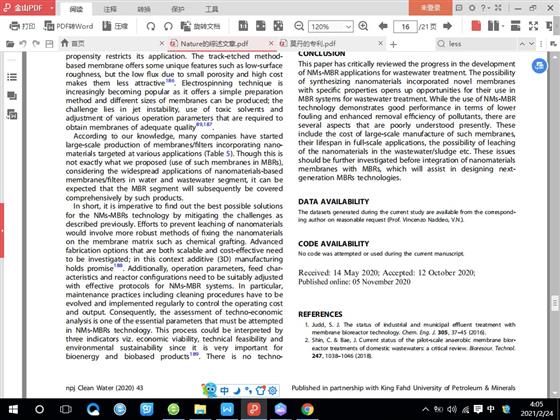Open the Windows Start menu

(13, 409)
